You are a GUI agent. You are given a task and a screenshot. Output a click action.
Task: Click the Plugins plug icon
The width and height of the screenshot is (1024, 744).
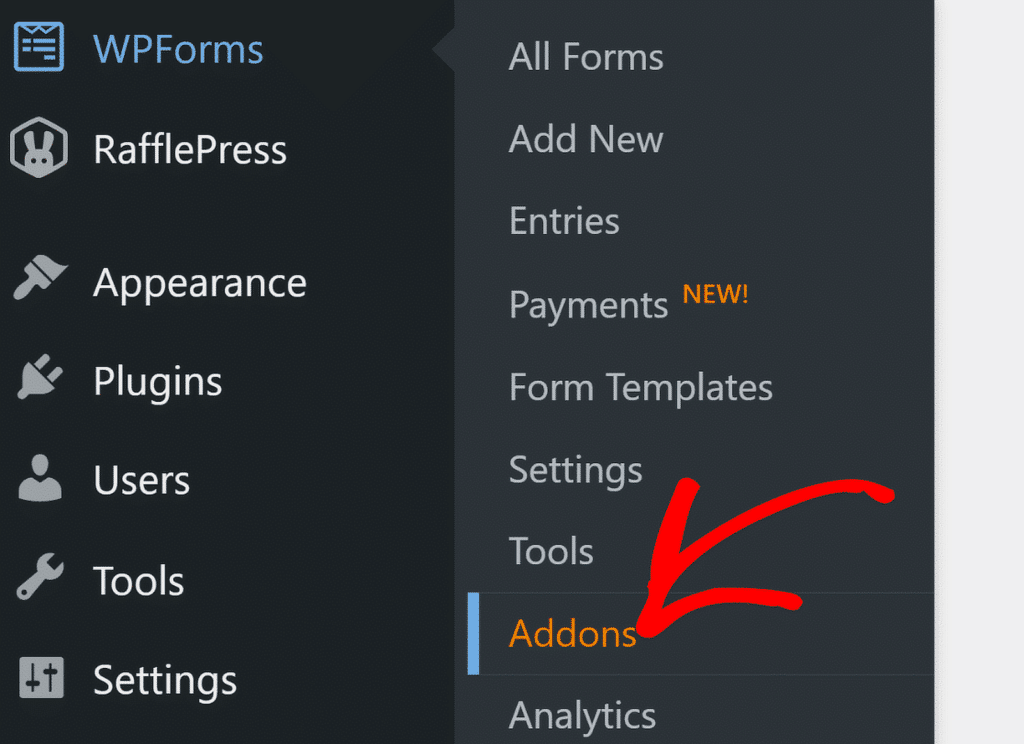(39, 381)
